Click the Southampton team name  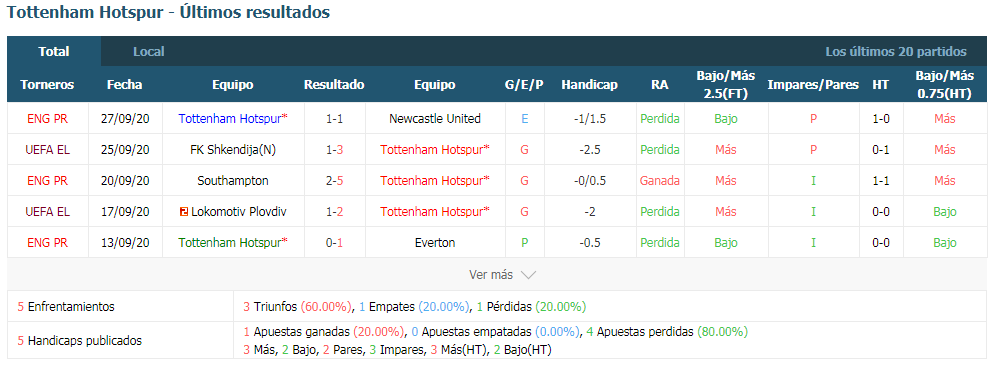[233, 181]
